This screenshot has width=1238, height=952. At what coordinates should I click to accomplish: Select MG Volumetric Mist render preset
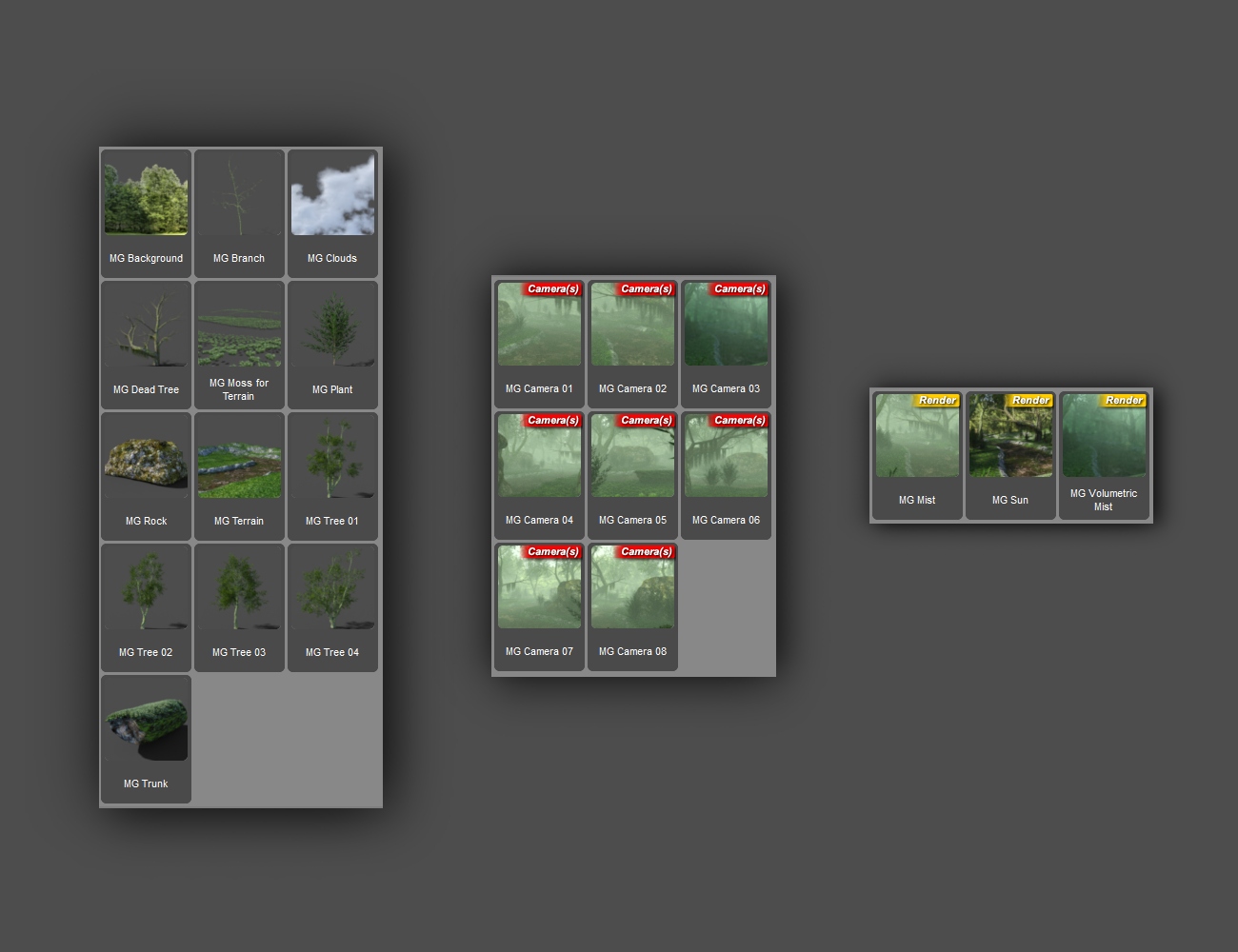(1104, 455)
